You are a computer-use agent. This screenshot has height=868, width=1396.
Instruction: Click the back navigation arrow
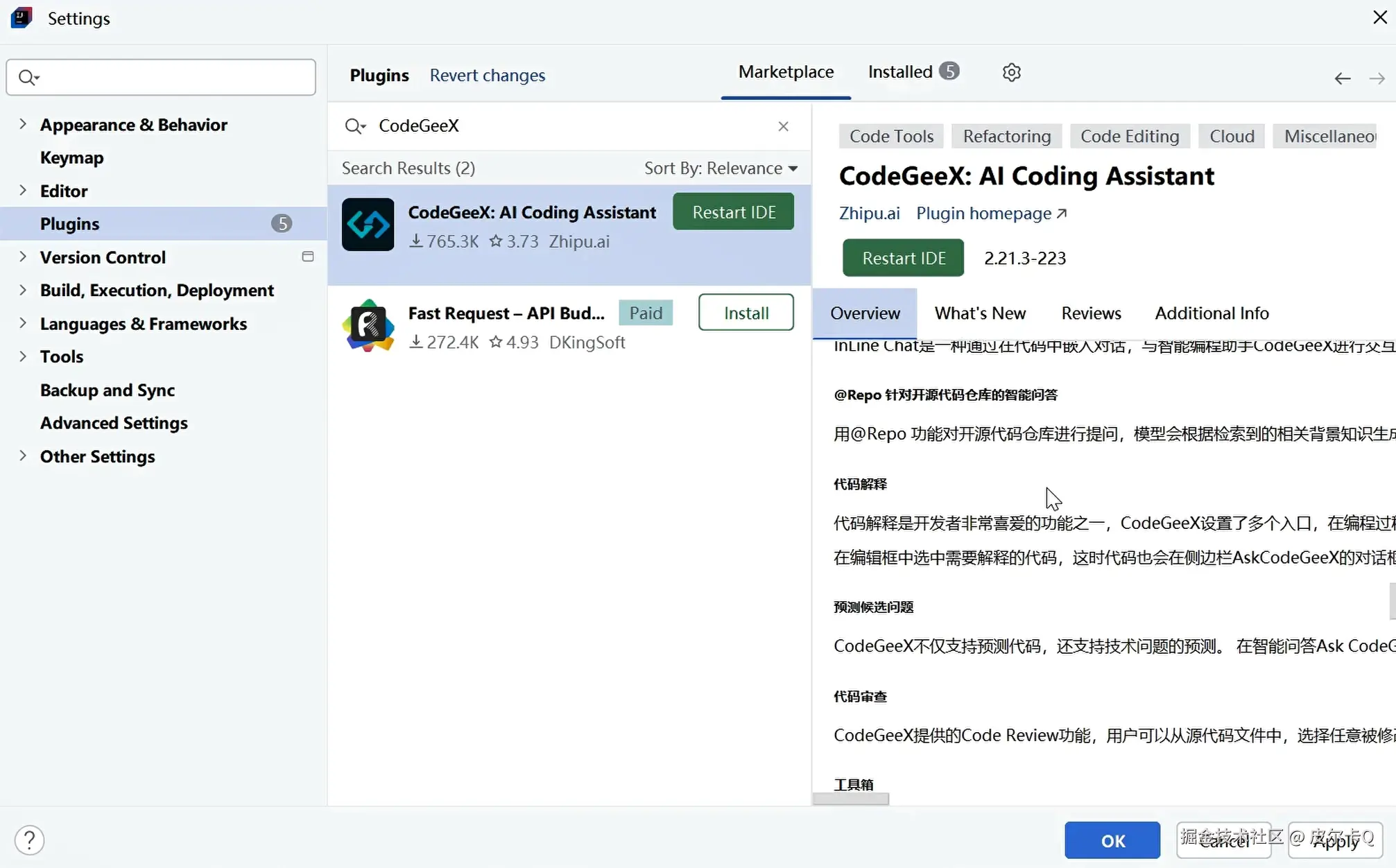tap(1342, 79)
